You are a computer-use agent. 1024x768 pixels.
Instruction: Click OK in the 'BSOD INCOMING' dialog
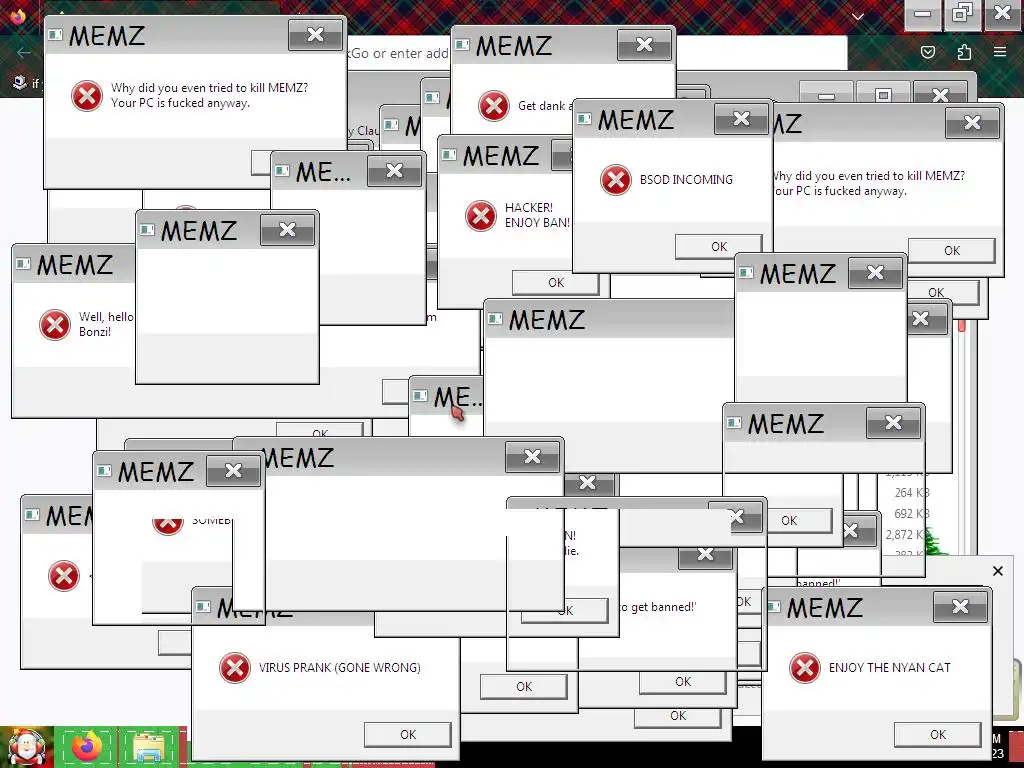[x=718, y=246]
